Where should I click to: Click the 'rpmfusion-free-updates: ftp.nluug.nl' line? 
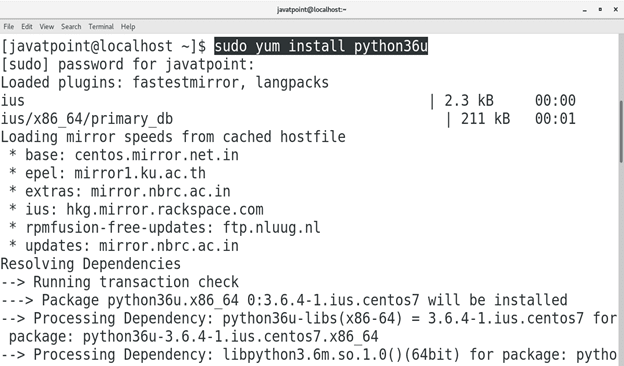click(x=165, y=228)
